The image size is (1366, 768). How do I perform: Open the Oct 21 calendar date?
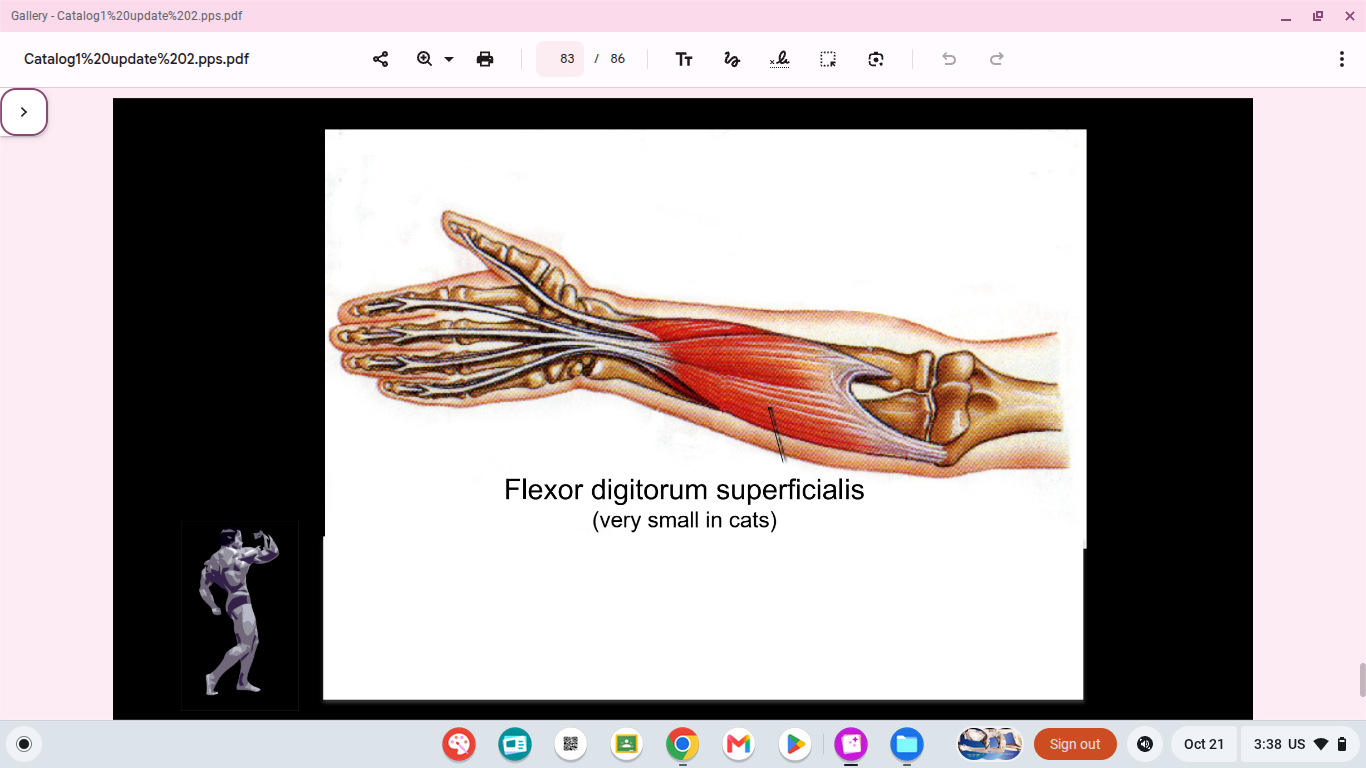point(1204,744)
